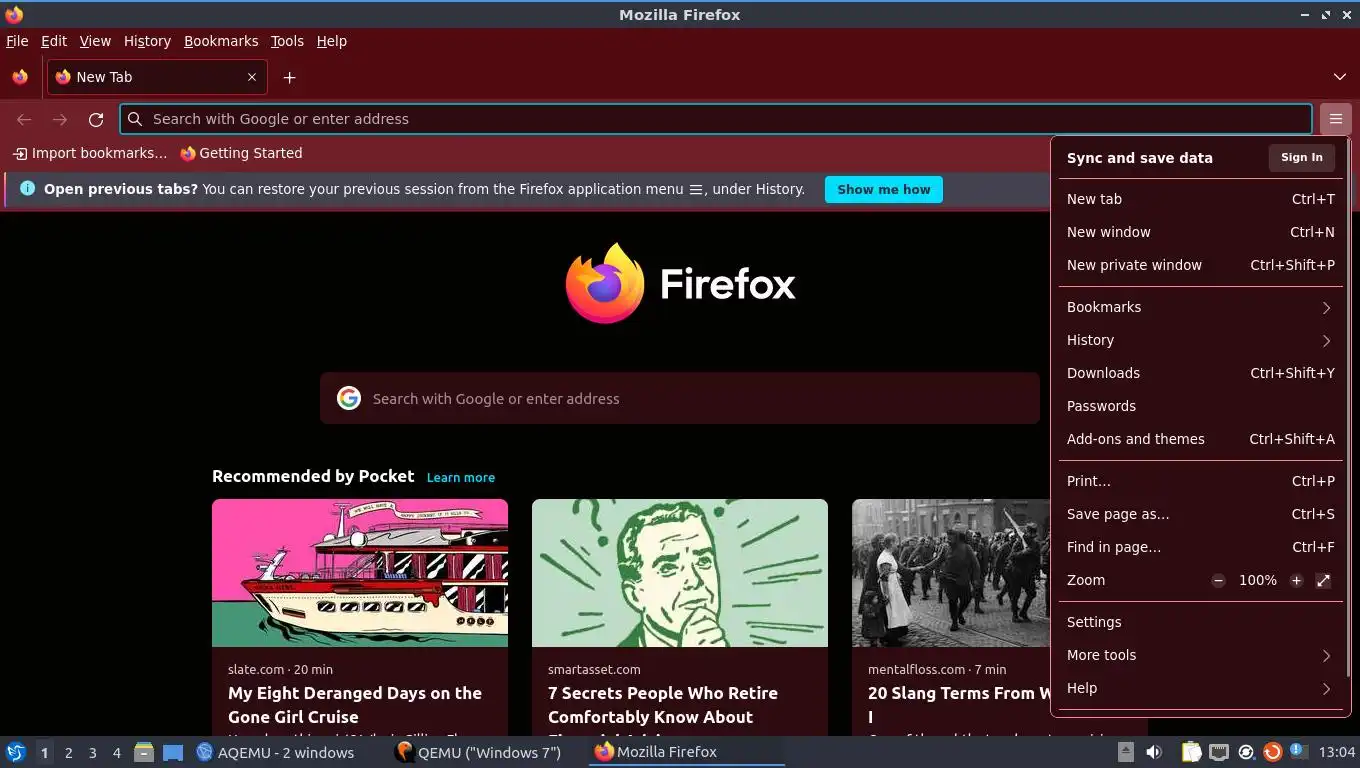Select New window from the application menu
The width and height of the screenshot is (1360, 768).
coord(1200,232)
